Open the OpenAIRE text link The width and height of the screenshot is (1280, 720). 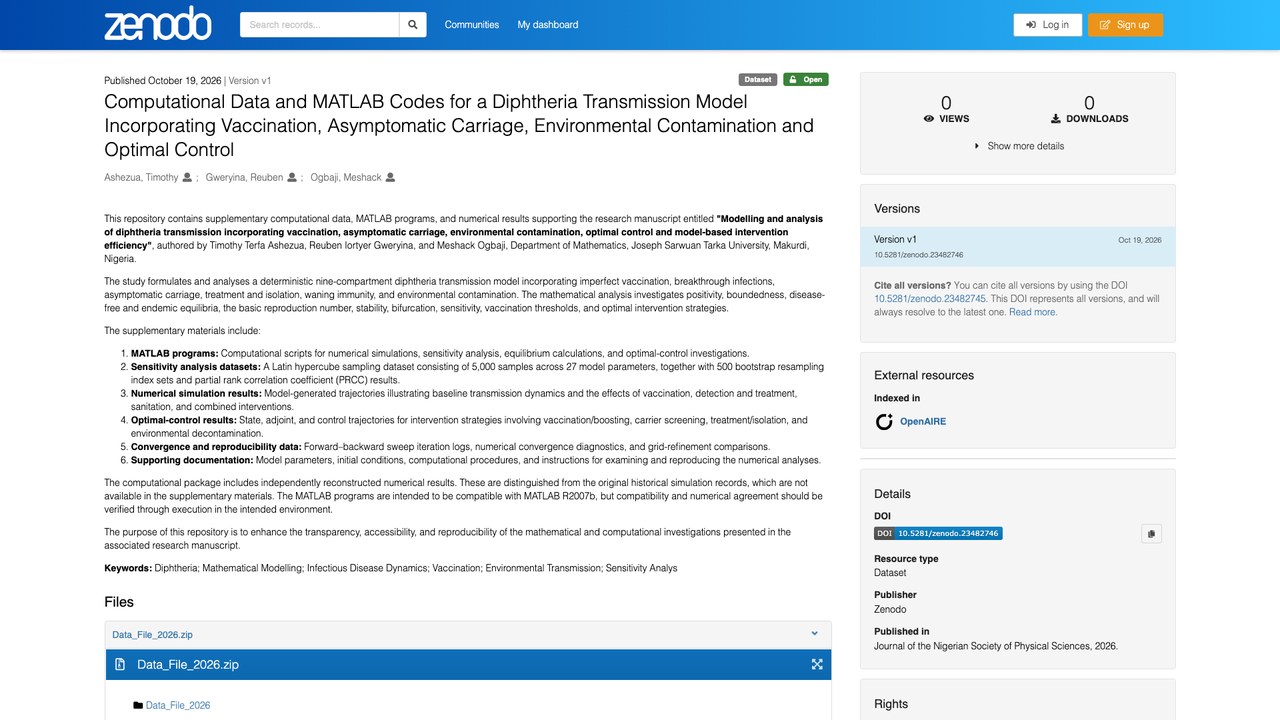pyautogui.click(x=923, y=422)
